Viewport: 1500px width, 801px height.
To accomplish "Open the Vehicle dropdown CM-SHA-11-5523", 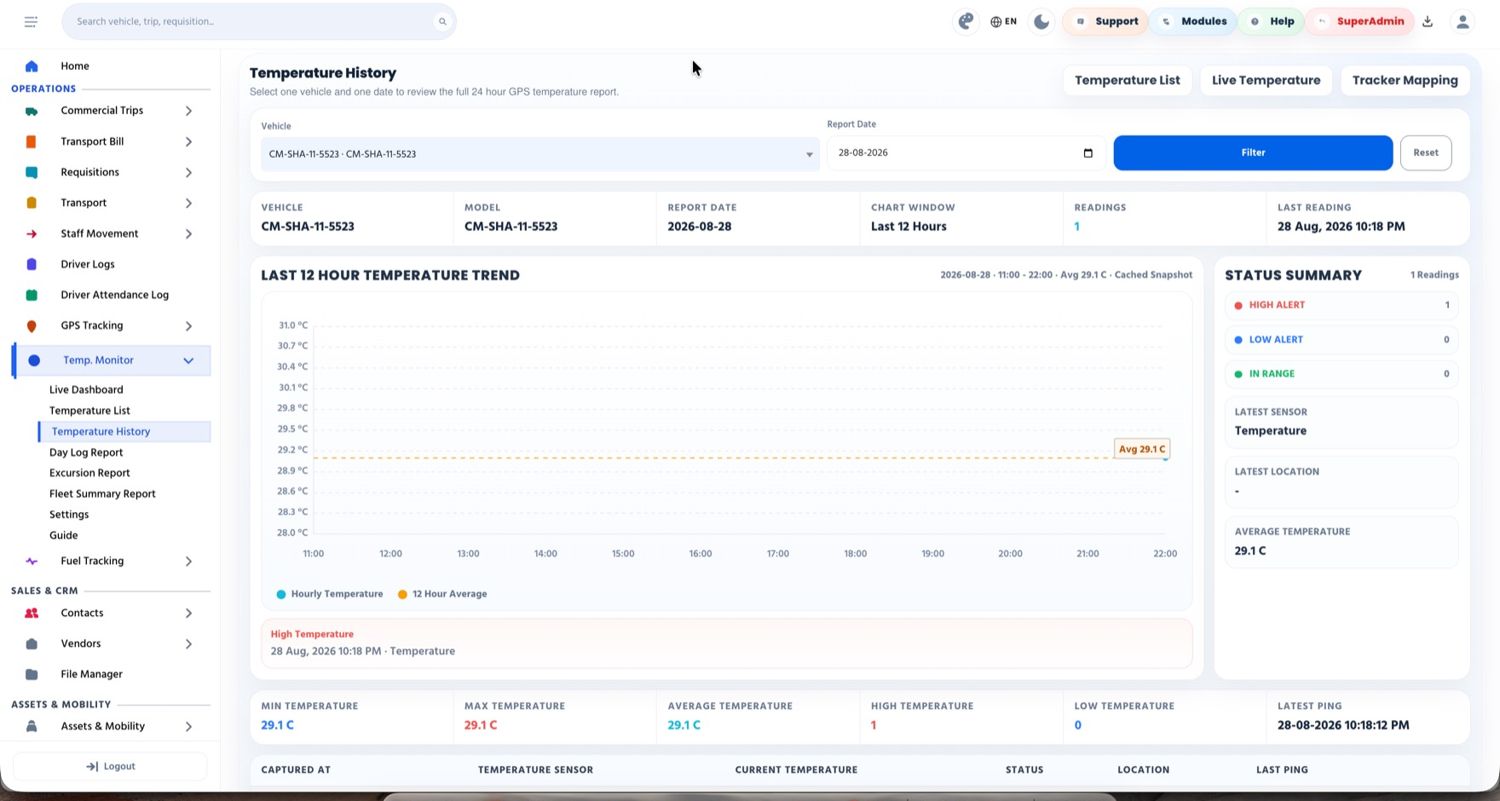I will point(540,154).
